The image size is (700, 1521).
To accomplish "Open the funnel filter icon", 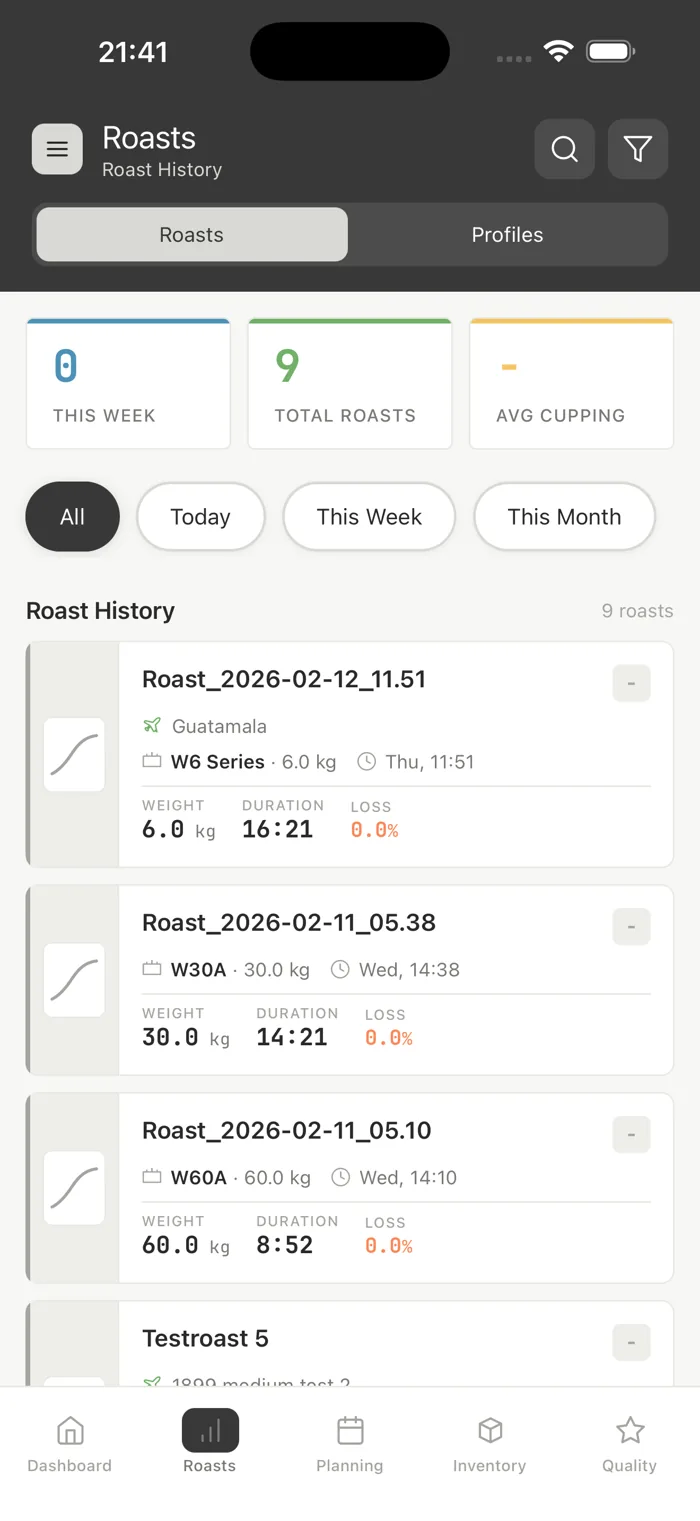I will [638, 150].
